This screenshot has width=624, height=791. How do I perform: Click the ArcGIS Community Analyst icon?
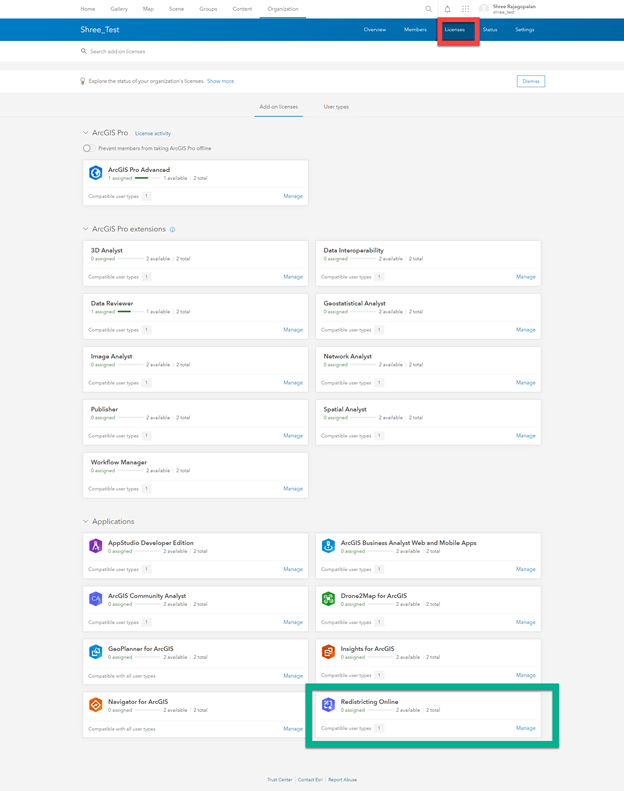[x=96, y=599]
